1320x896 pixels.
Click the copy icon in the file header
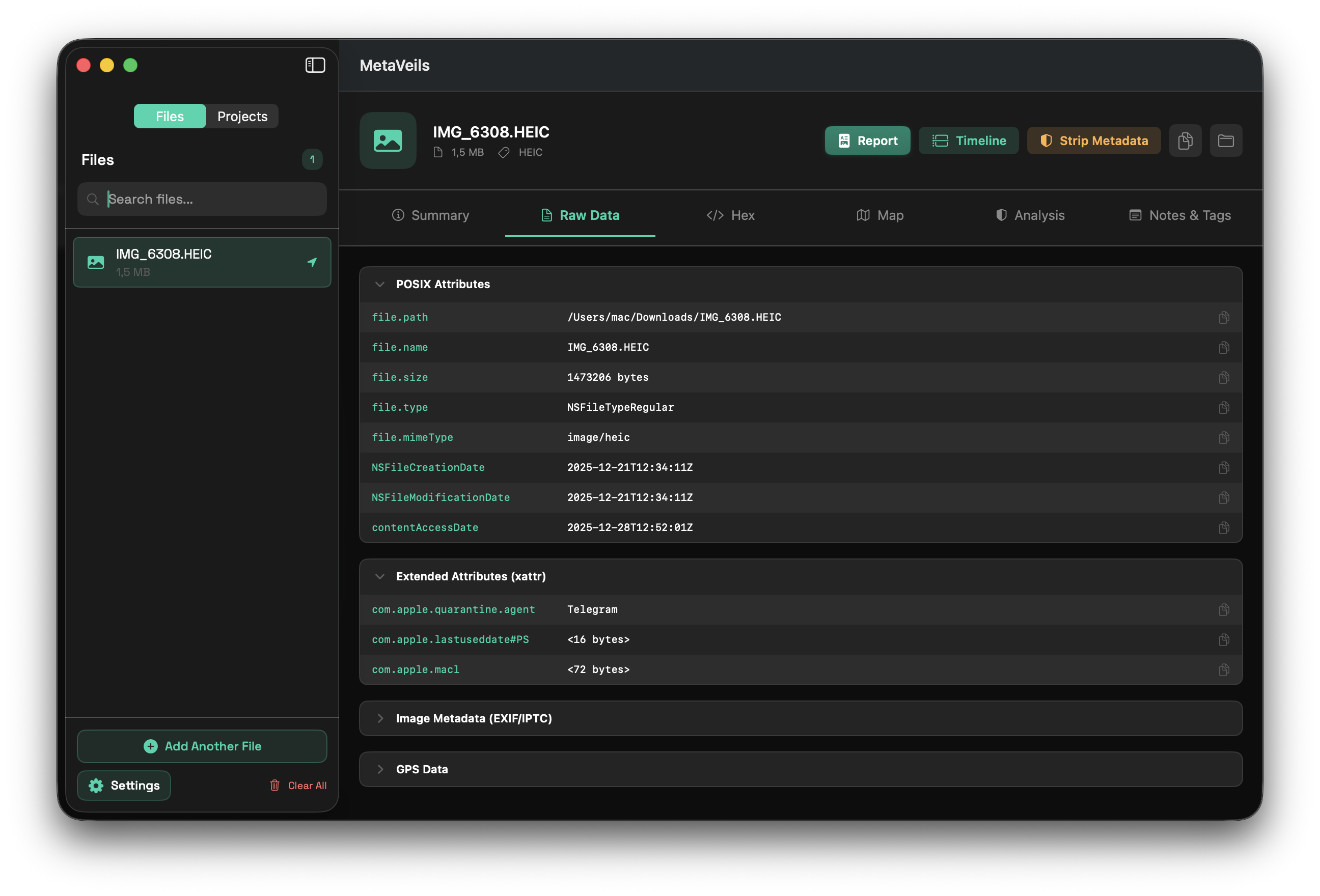[1185, 141]
